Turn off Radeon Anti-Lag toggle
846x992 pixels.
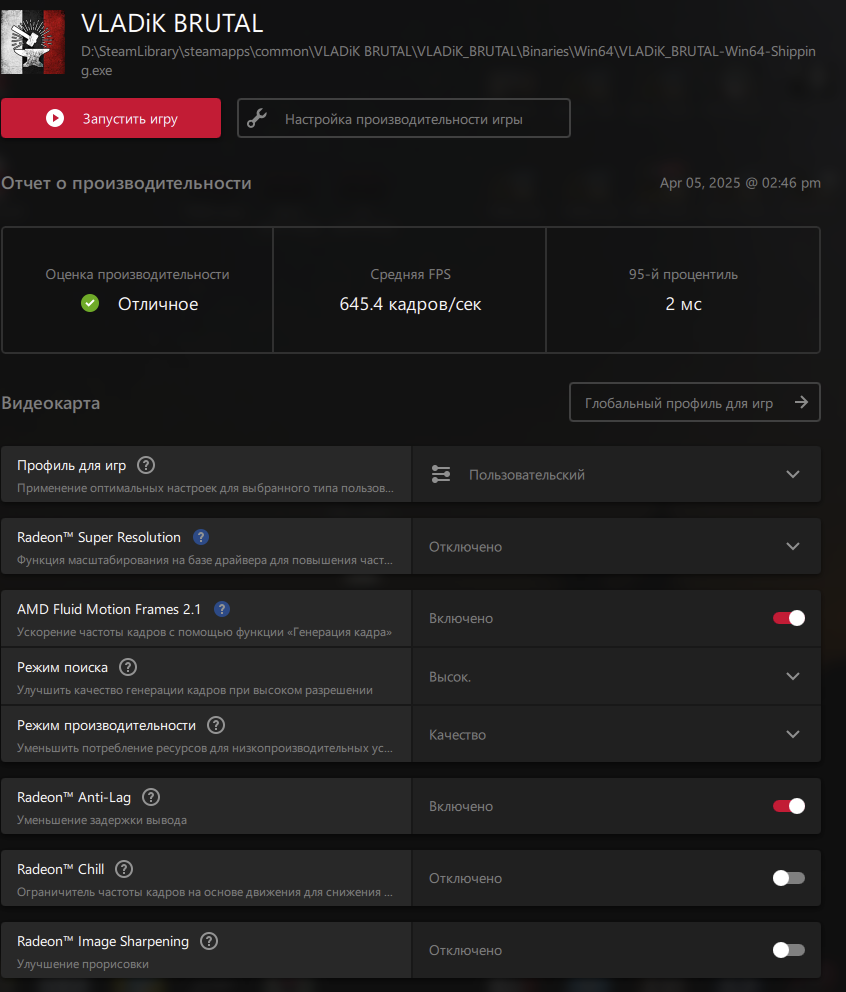[x=788, y=806]
